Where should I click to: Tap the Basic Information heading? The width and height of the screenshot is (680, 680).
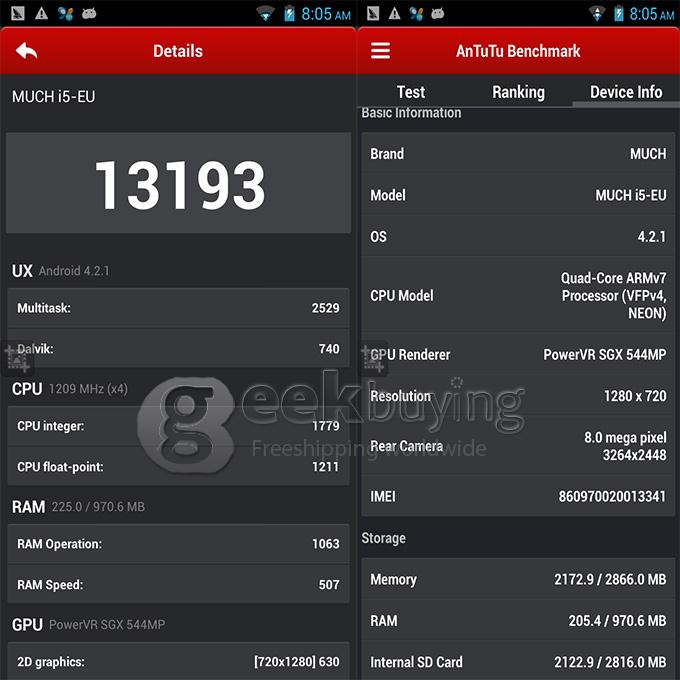click(x=411, y=113)
